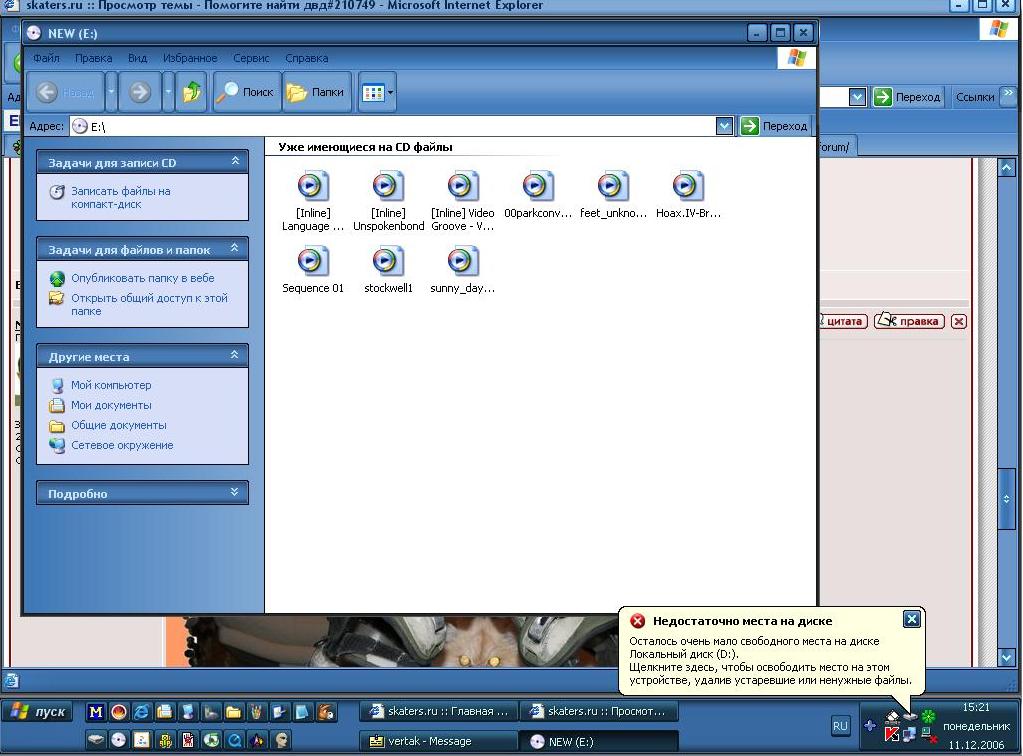Expand the Подробно details panel
Screen dimensions: 1023x756
click(235, 493)
